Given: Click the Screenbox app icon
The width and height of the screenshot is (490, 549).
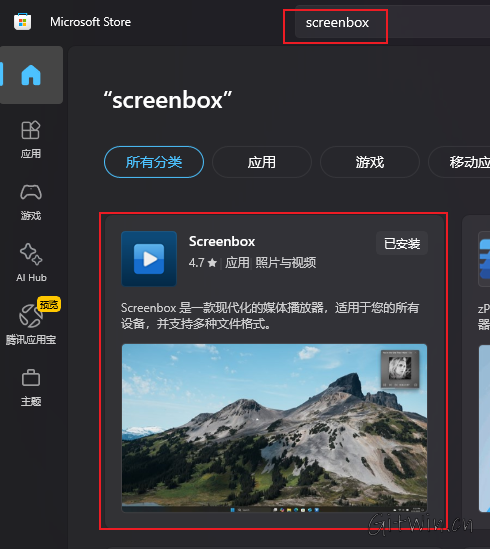Looking at the screenshot, I should 149,259.
